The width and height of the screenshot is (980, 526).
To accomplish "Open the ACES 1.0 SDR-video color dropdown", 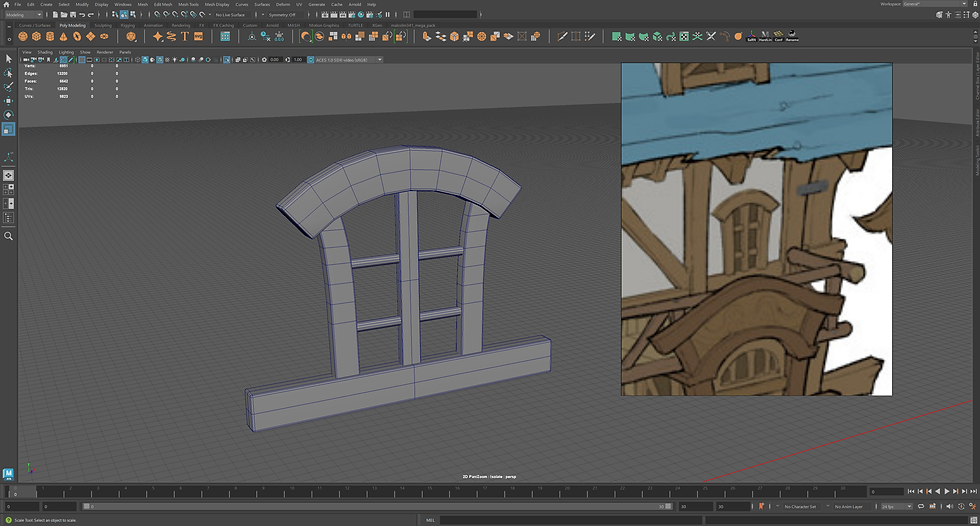I will (348, 60).
